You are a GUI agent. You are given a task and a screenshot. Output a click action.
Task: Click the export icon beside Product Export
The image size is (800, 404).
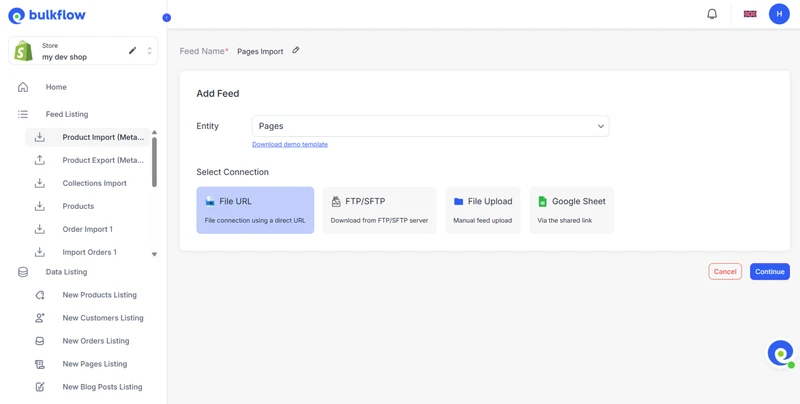(x=40, y=160)
